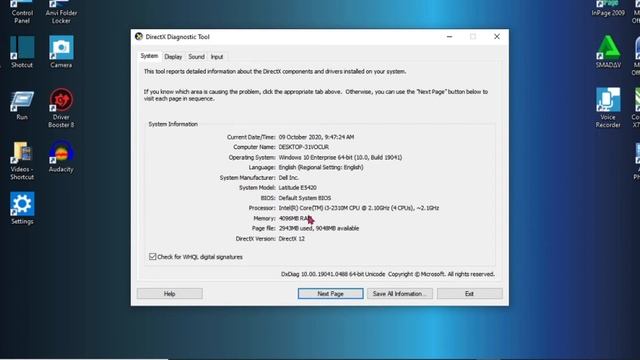The height and width of the screenshot is (360, 640).
Task: Click the English Regional Setting language value
Action: pyautogui.click(x=321, y=167)
